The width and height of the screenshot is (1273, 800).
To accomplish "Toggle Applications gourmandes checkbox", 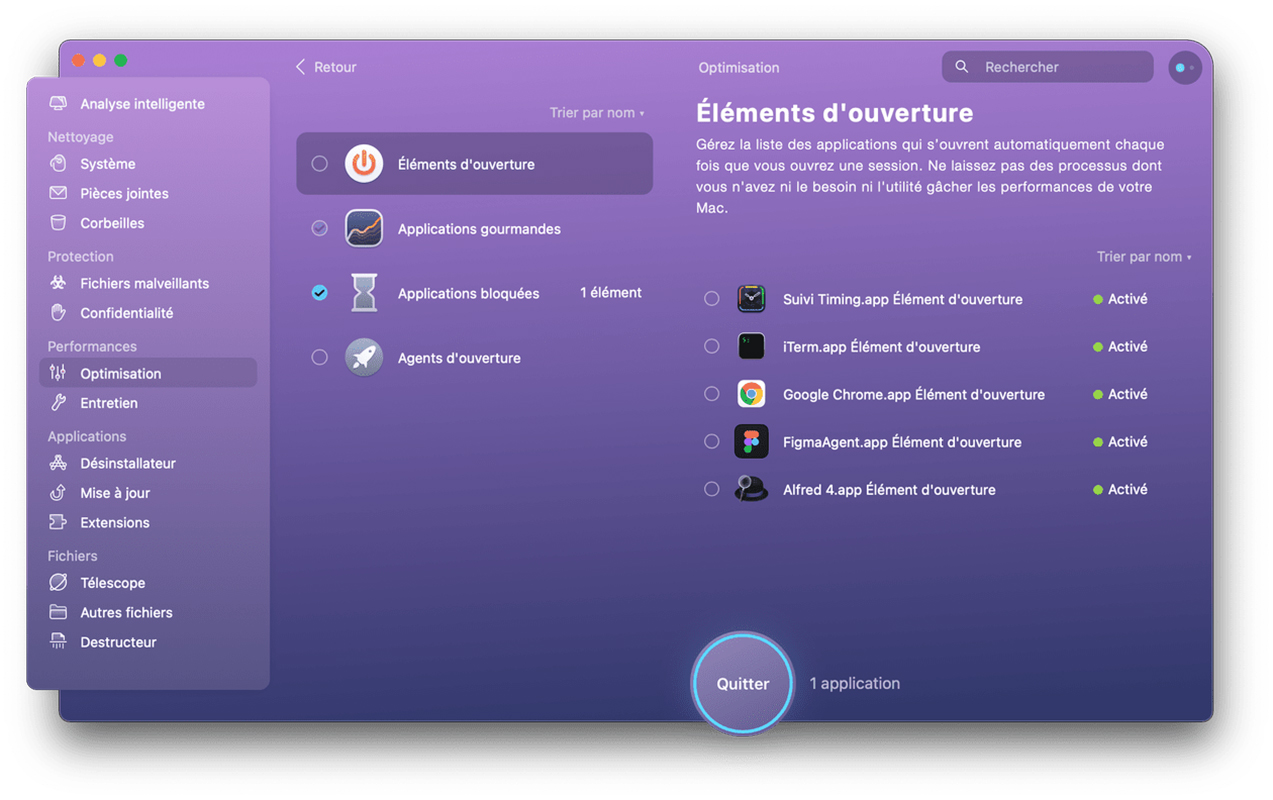I will (319, 228).
